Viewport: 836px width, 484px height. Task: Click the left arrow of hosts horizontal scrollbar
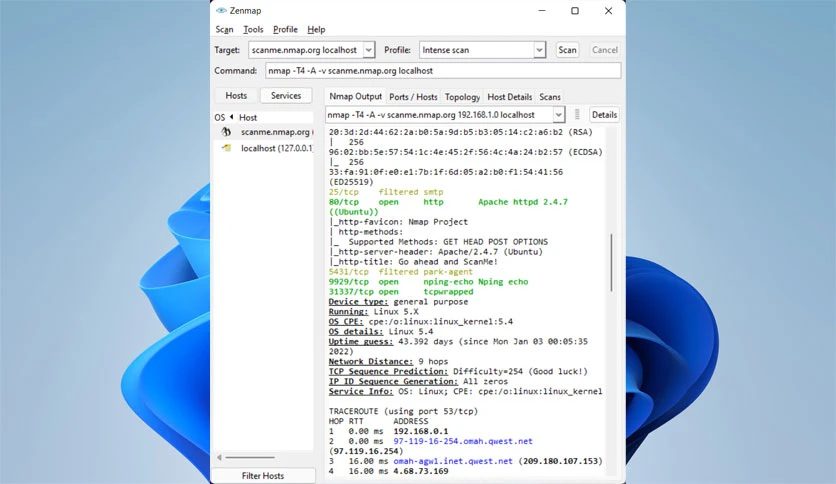(219, 457)
